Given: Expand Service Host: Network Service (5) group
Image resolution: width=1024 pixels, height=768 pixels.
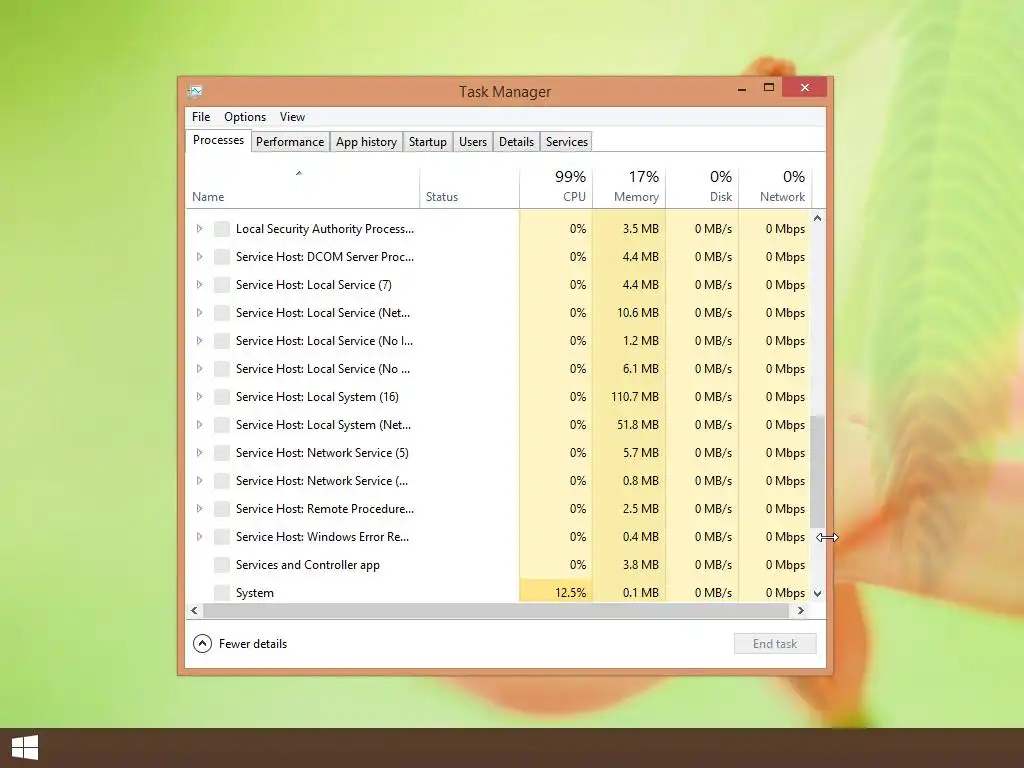Looking at the screenshot, I should (x=199, y=453).
